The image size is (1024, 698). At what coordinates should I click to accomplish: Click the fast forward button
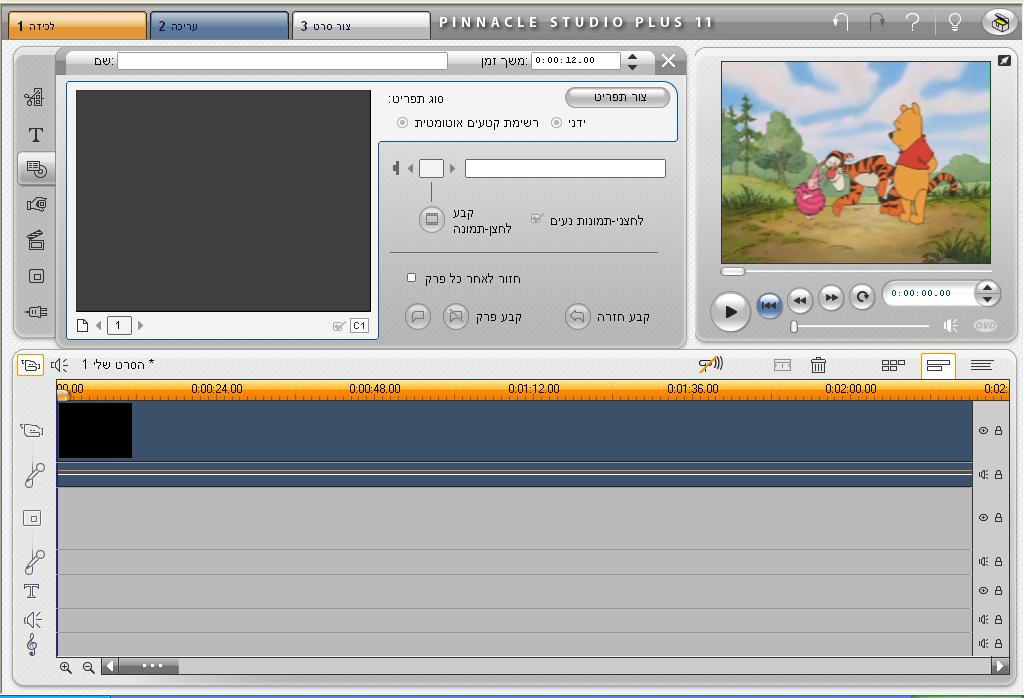click(x=831, y=298)
